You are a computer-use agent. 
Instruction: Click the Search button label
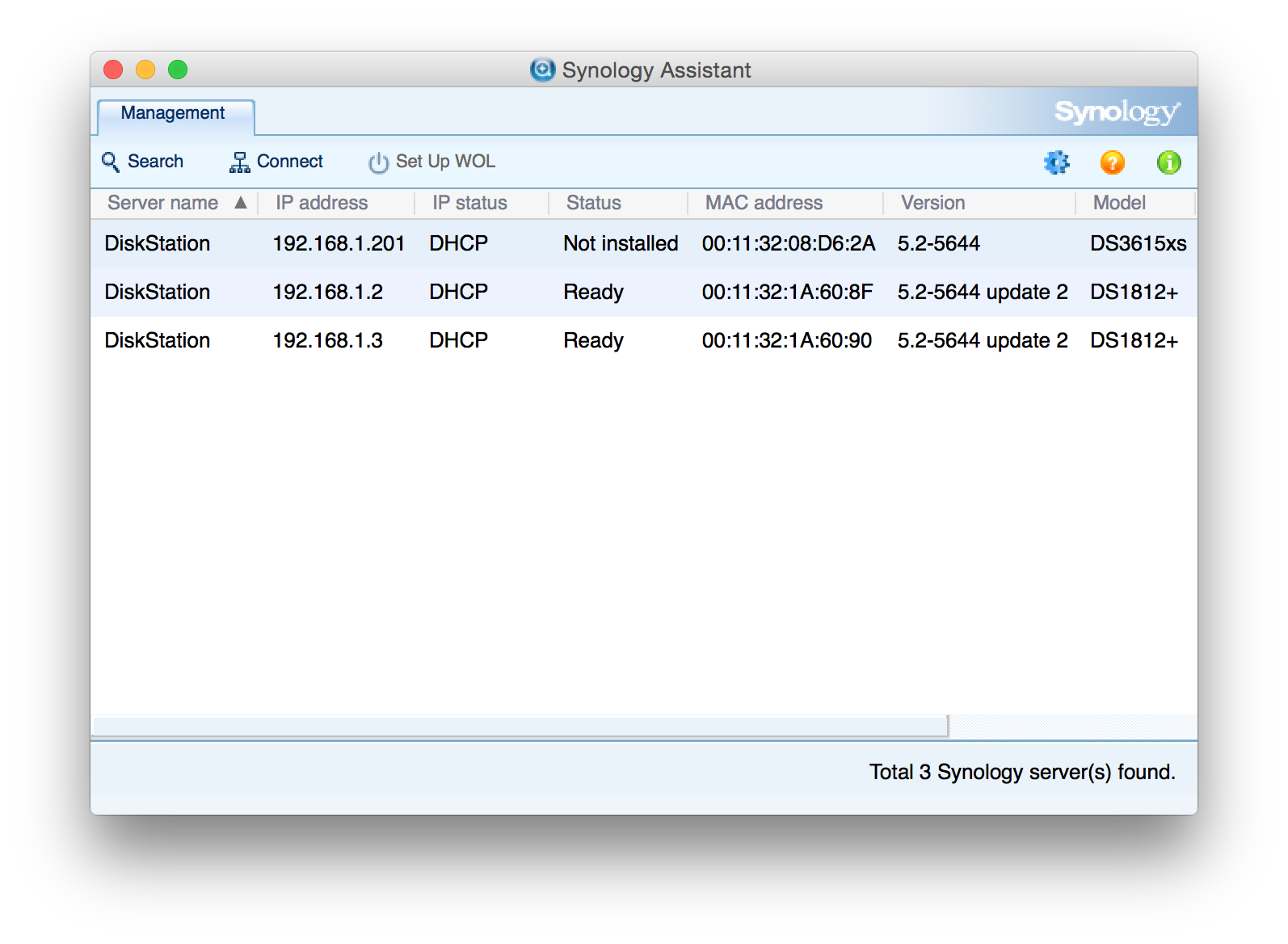155,162
